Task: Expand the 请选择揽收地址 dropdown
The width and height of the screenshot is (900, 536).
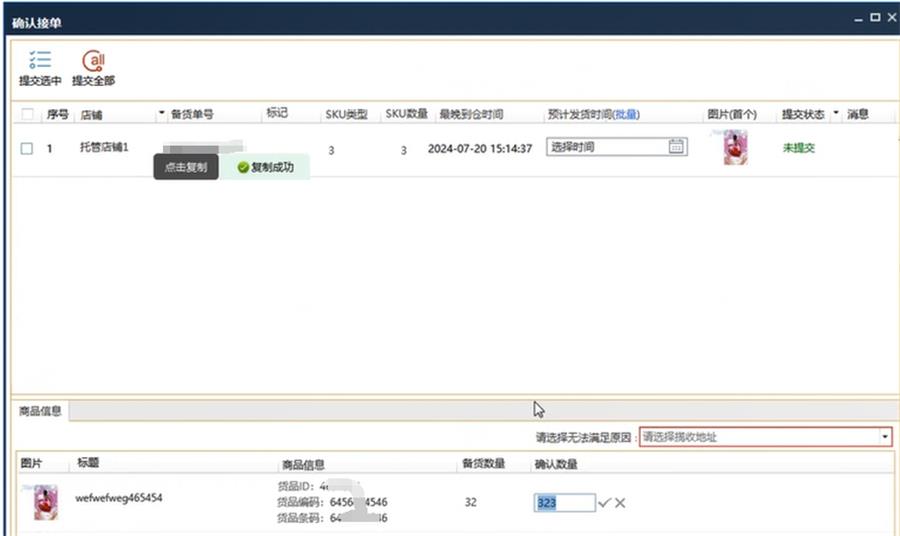Action: [885, 437]
